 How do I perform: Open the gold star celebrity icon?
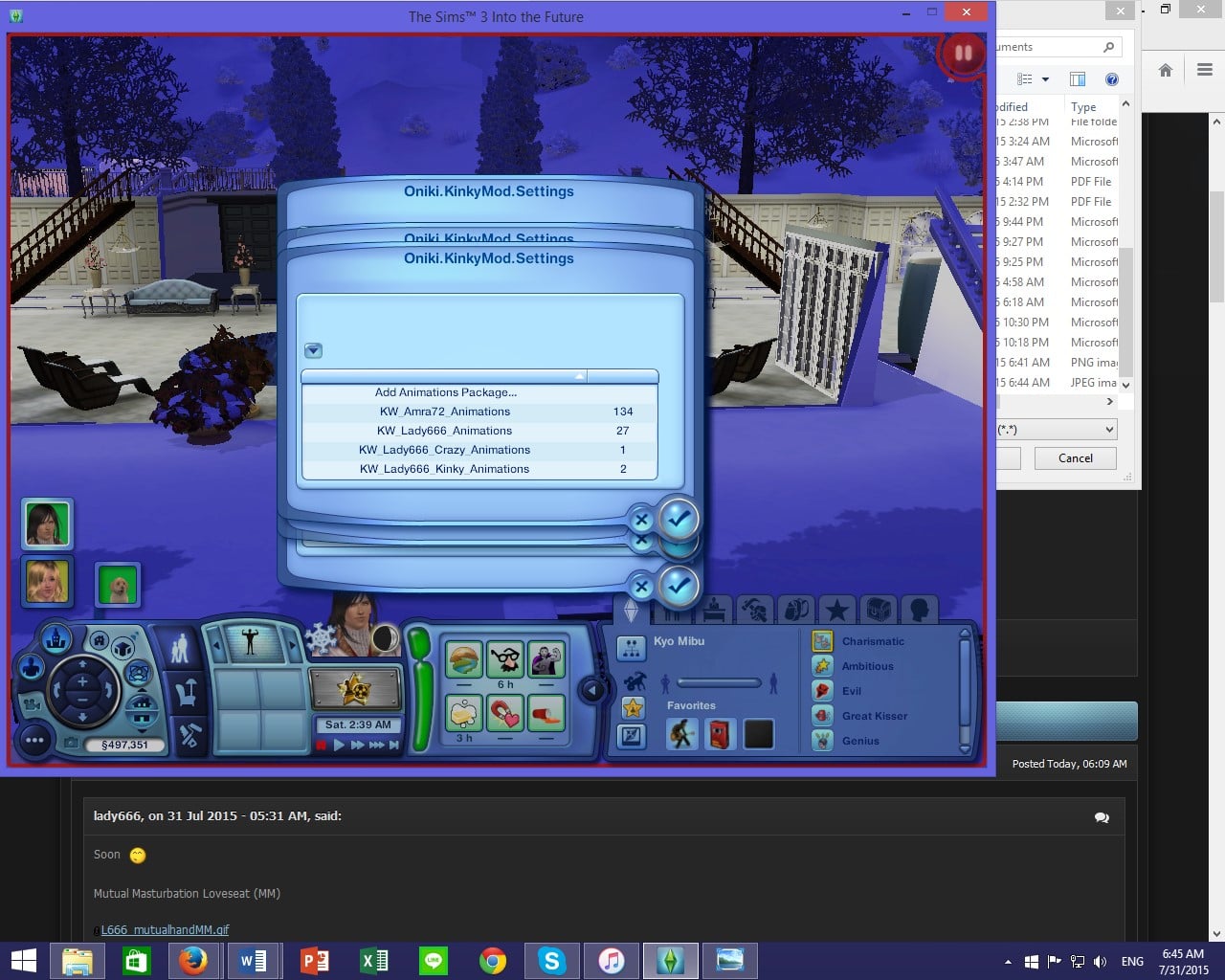coord(632,708)
